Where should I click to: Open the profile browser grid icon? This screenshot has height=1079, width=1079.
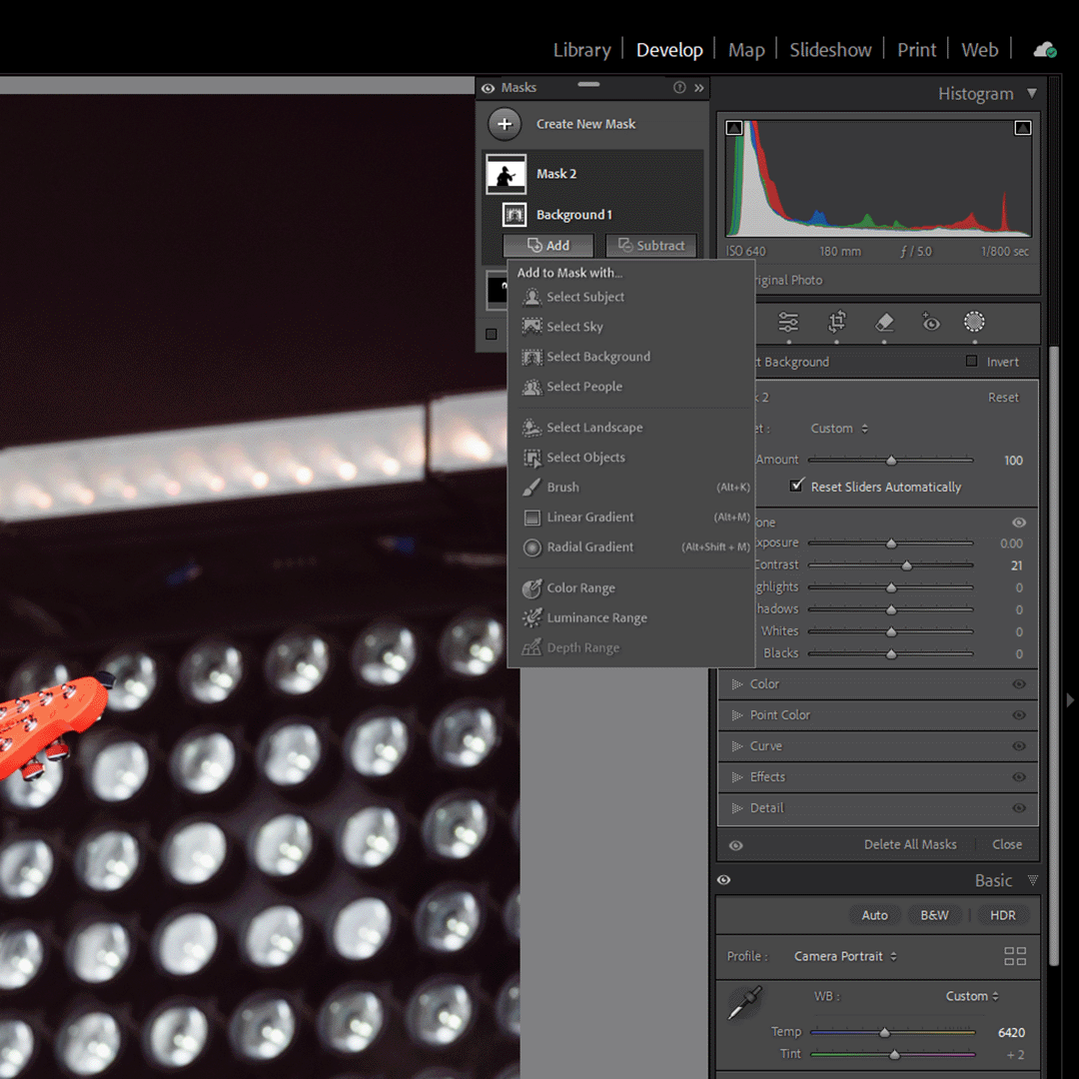click(x=1015, y=956)
